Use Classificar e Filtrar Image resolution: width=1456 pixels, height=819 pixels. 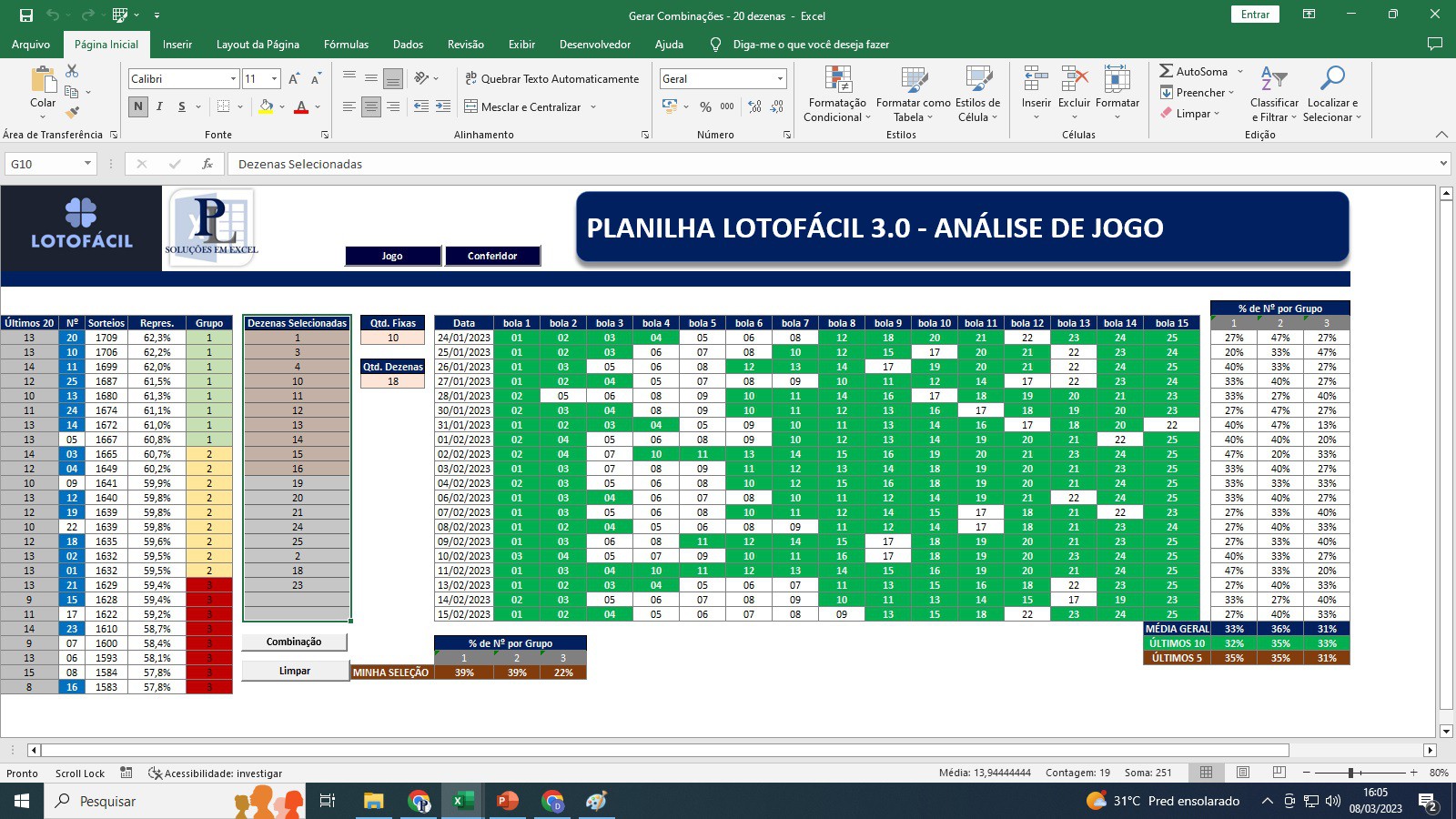click(1274, 91)
